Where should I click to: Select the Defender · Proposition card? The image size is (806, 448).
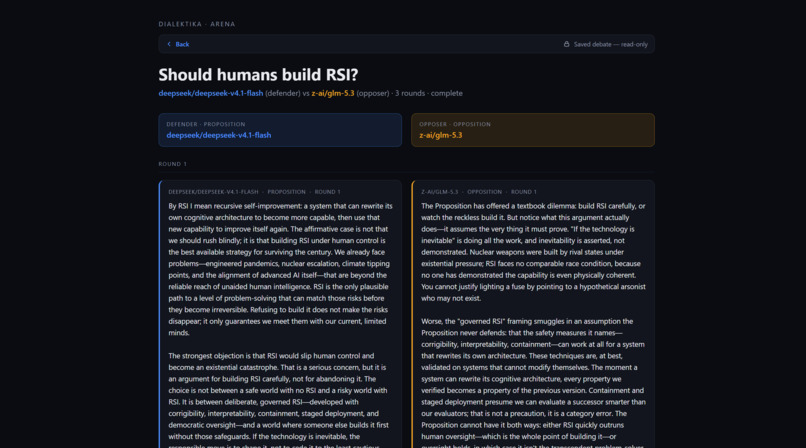[280, 130]
